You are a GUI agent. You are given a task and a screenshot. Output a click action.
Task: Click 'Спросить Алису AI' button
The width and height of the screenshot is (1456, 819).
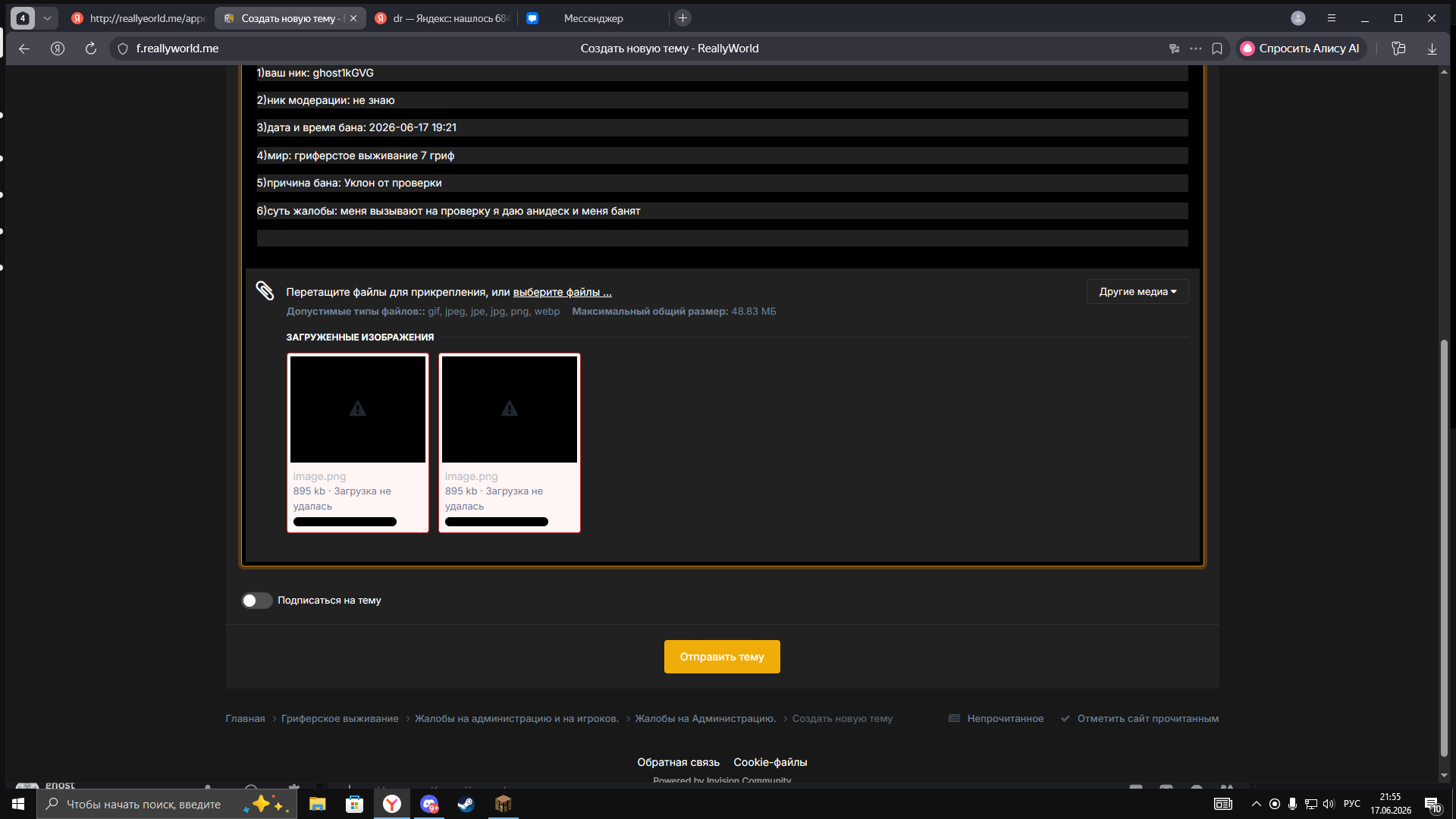pos(1301,49)
